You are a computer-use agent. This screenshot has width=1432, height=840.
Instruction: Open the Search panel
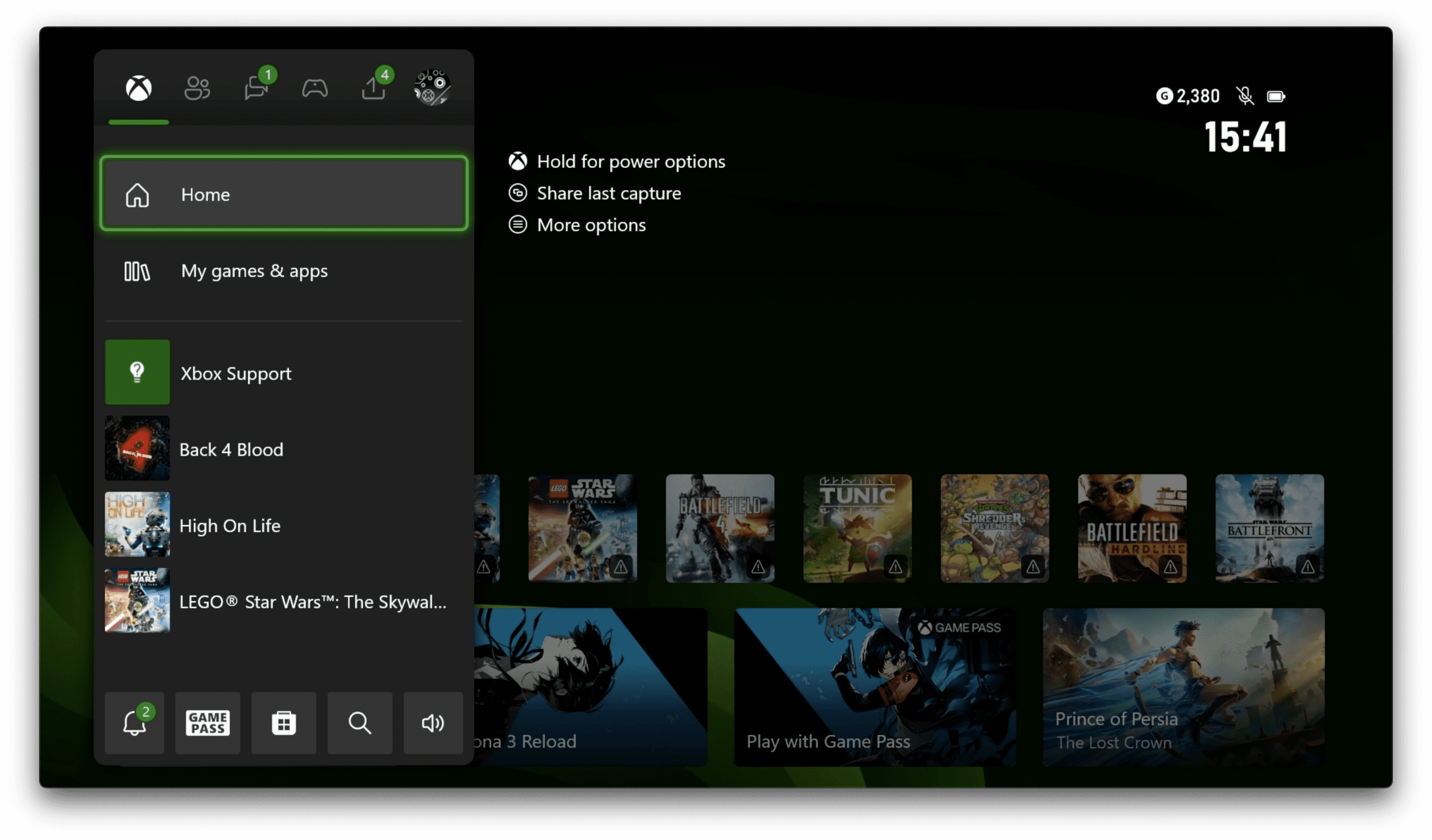tap(360, 723)
